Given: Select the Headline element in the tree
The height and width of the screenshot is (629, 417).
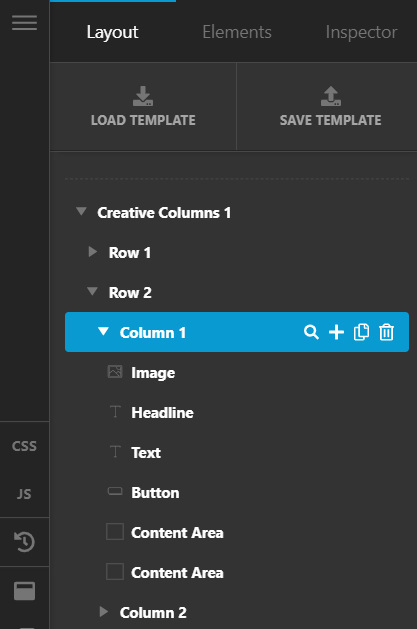Looking at the screenshot, I should [162, 413].
